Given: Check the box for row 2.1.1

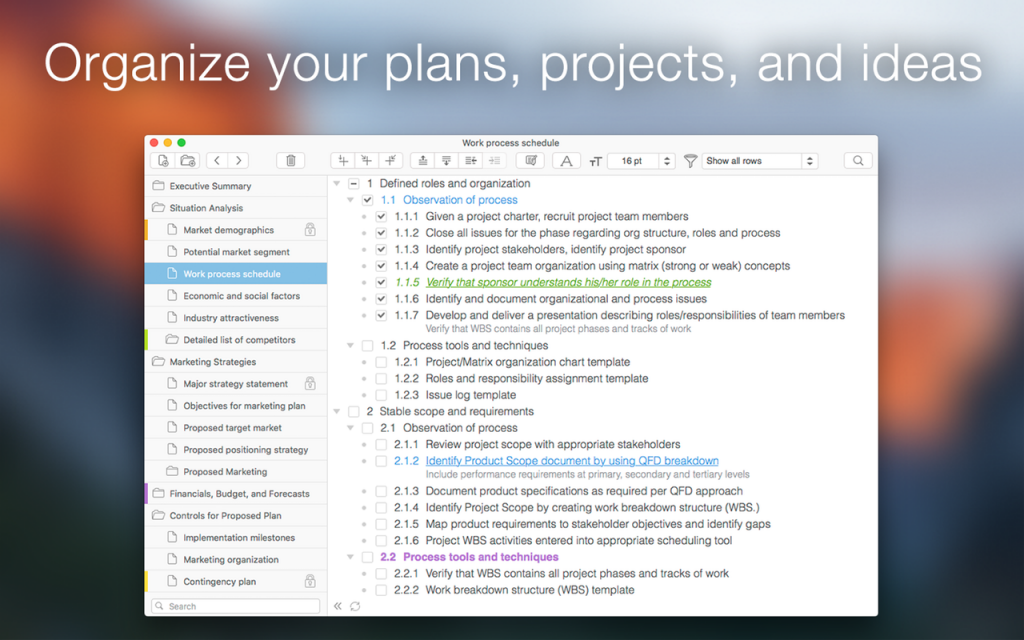Looking at the screenshot, I should point(381,444).
